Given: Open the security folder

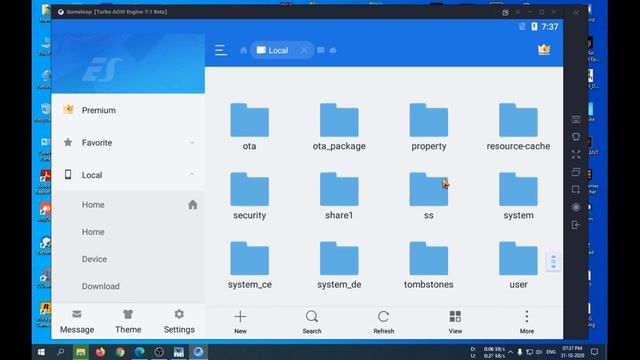Looking at the screenshot, I should (249, 196).
